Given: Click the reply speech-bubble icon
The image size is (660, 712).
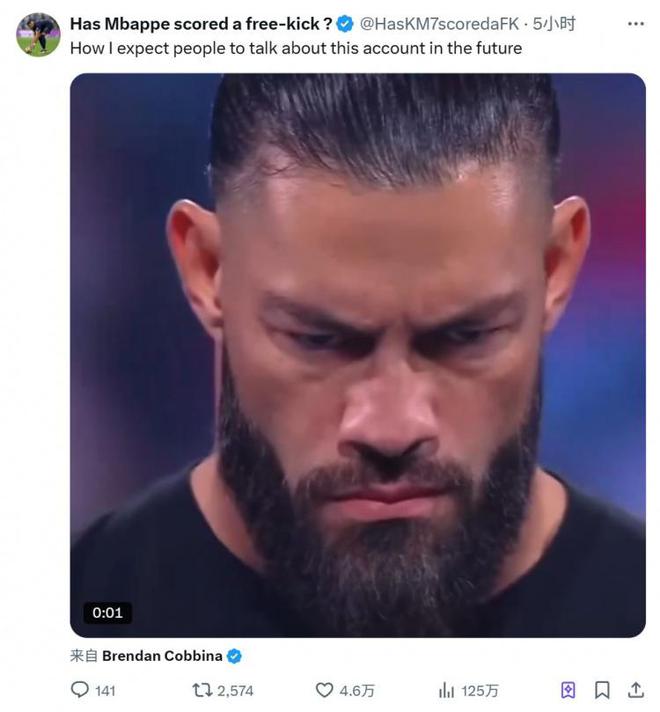Looking at the screenshot, I should (80, 690).
